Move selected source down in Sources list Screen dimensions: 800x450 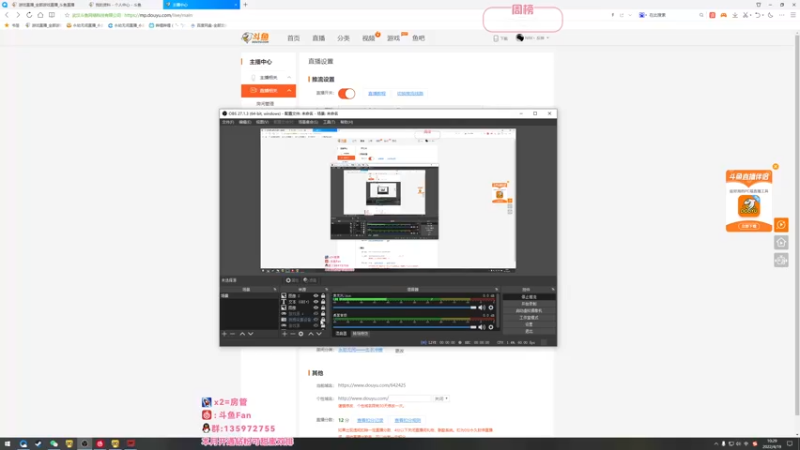(319, 334)
